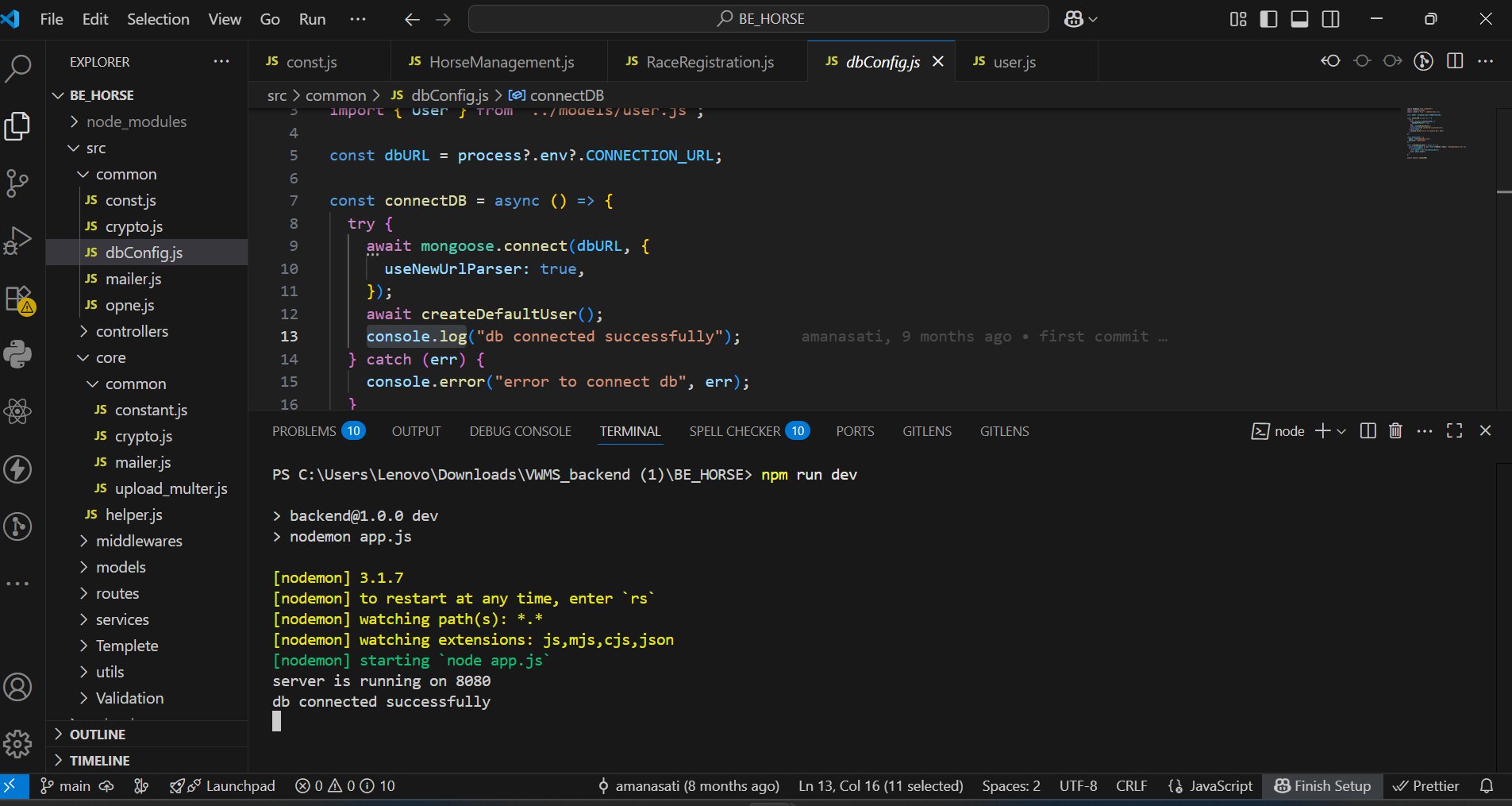Screen dimensions: 1512x806
Task: Open the Extensions view
Action: click(x=17, y=299)
